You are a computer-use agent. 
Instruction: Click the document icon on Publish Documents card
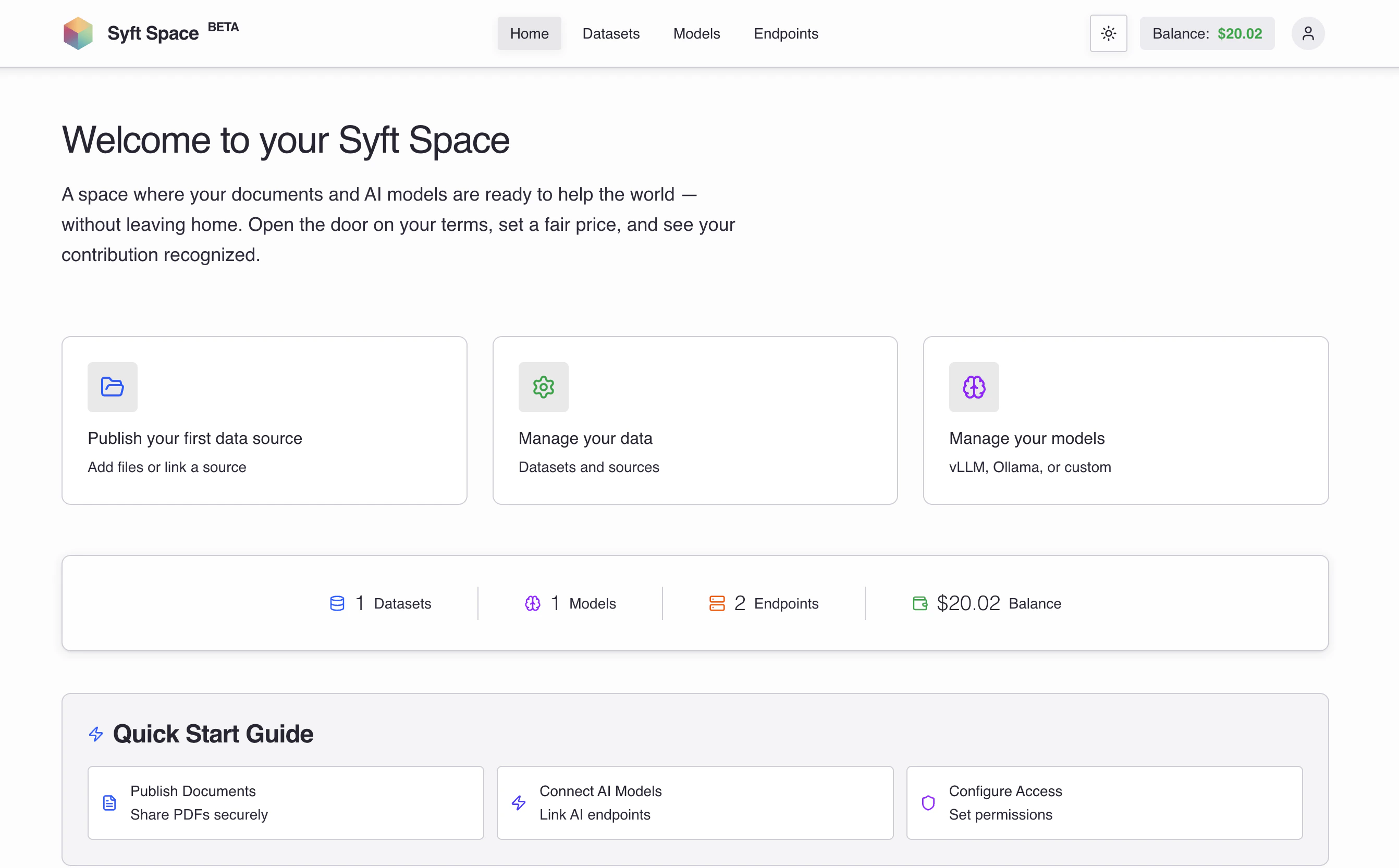coord(109,802)
